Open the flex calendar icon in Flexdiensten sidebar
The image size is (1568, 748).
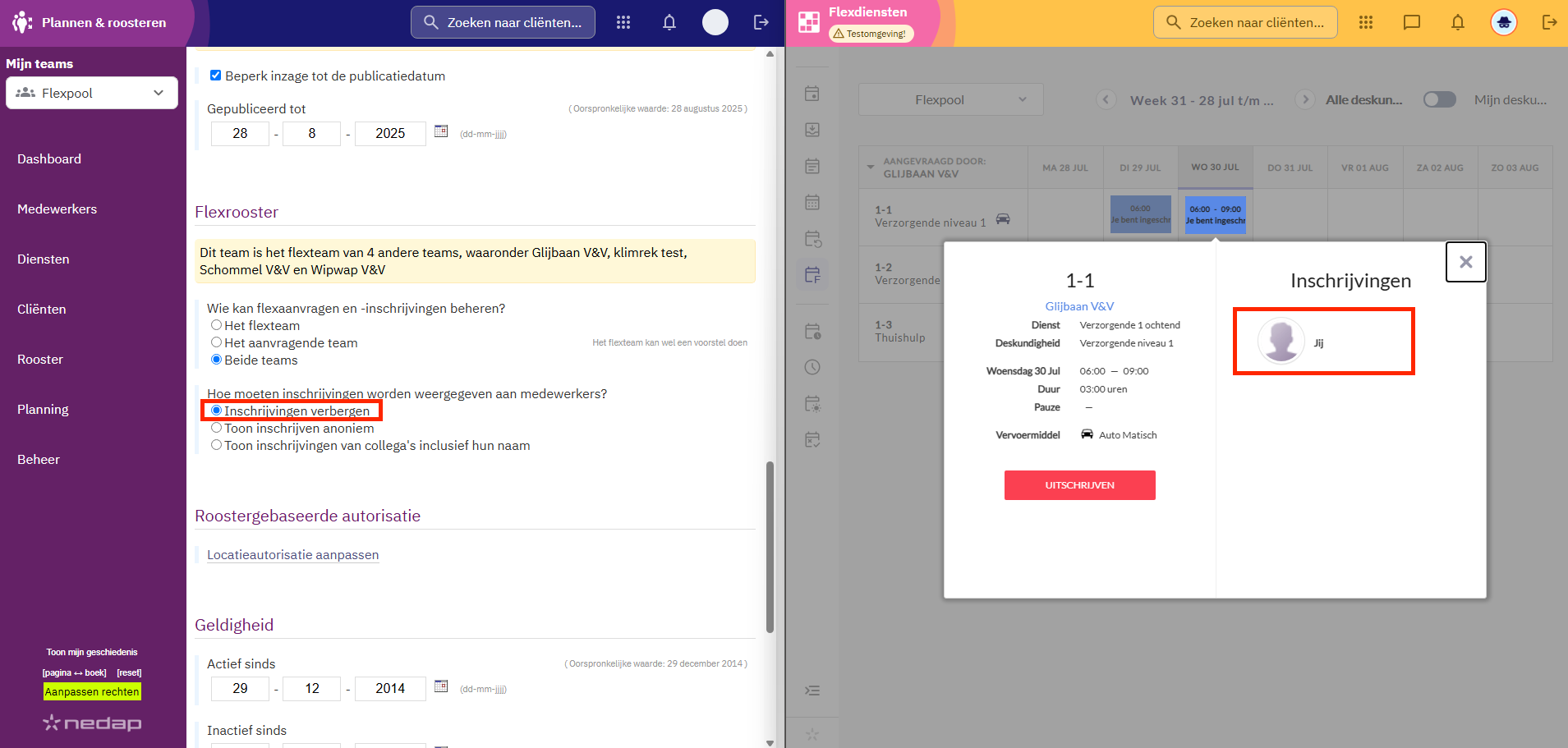click(812, 275)
